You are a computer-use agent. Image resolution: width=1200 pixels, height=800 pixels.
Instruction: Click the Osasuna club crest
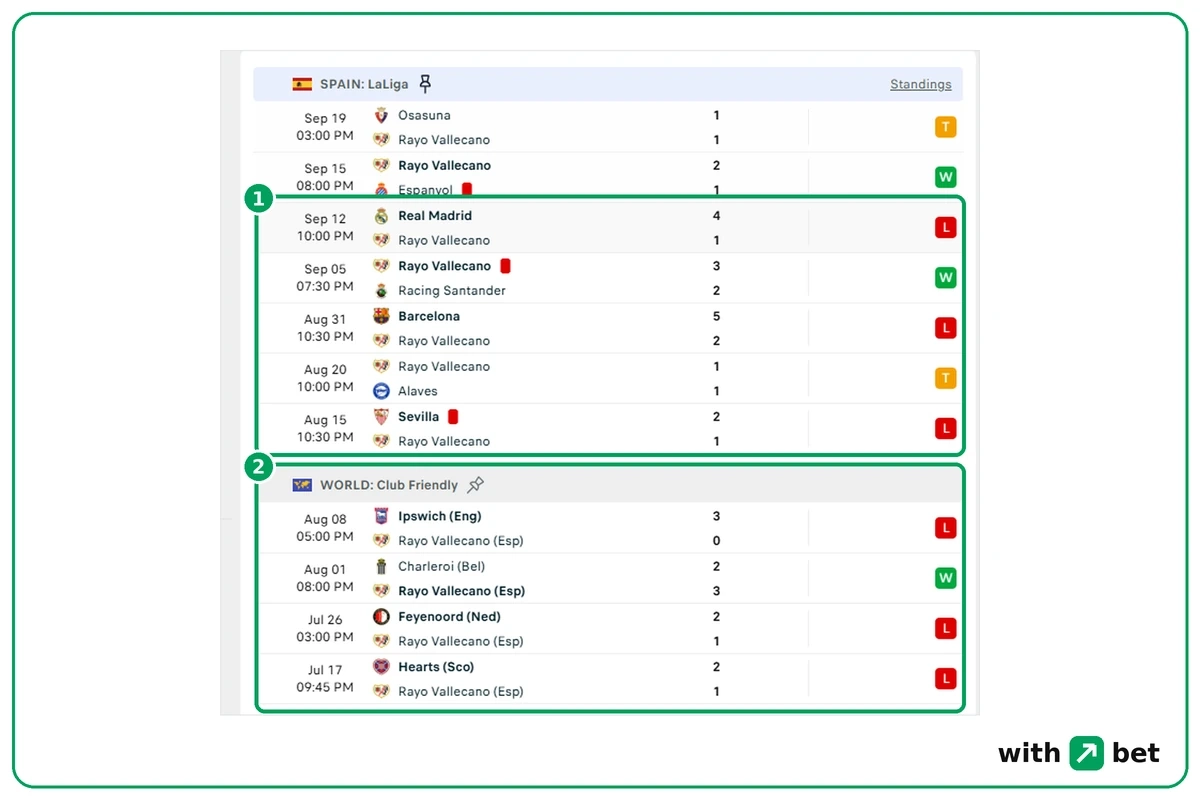pos(381,116)
